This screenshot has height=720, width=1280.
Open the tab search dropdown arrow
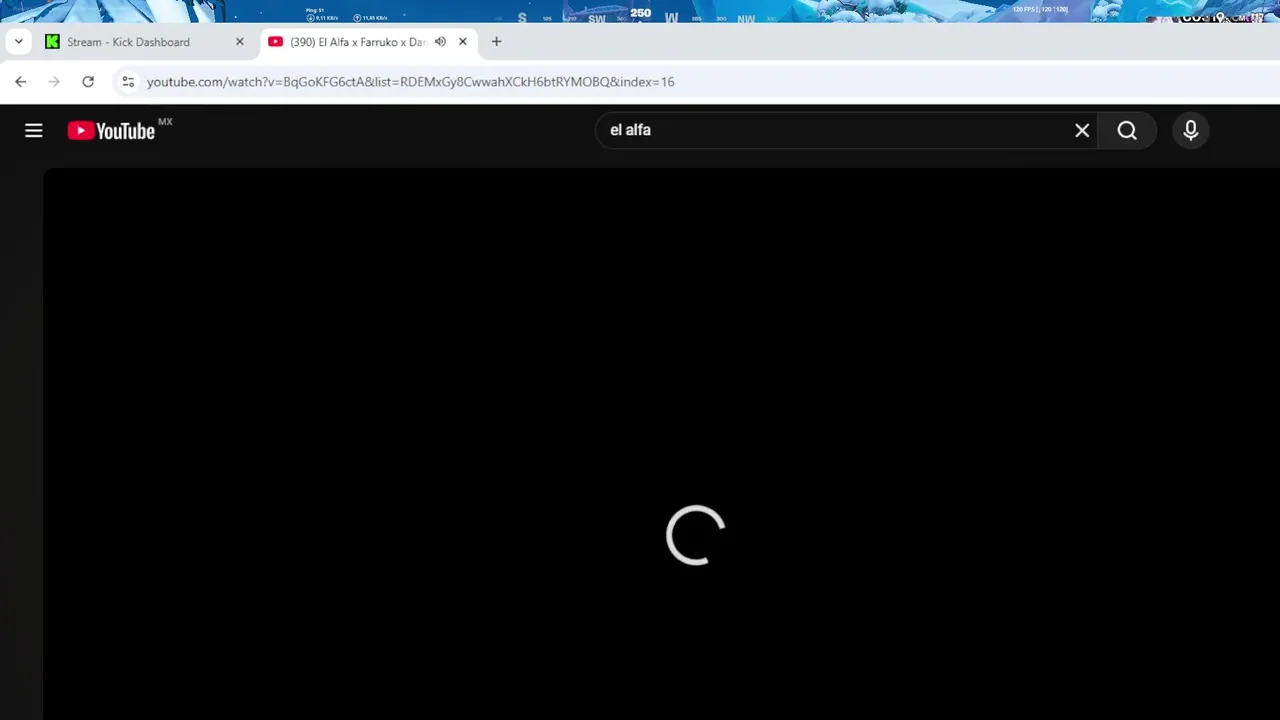[x=18, y=42]
